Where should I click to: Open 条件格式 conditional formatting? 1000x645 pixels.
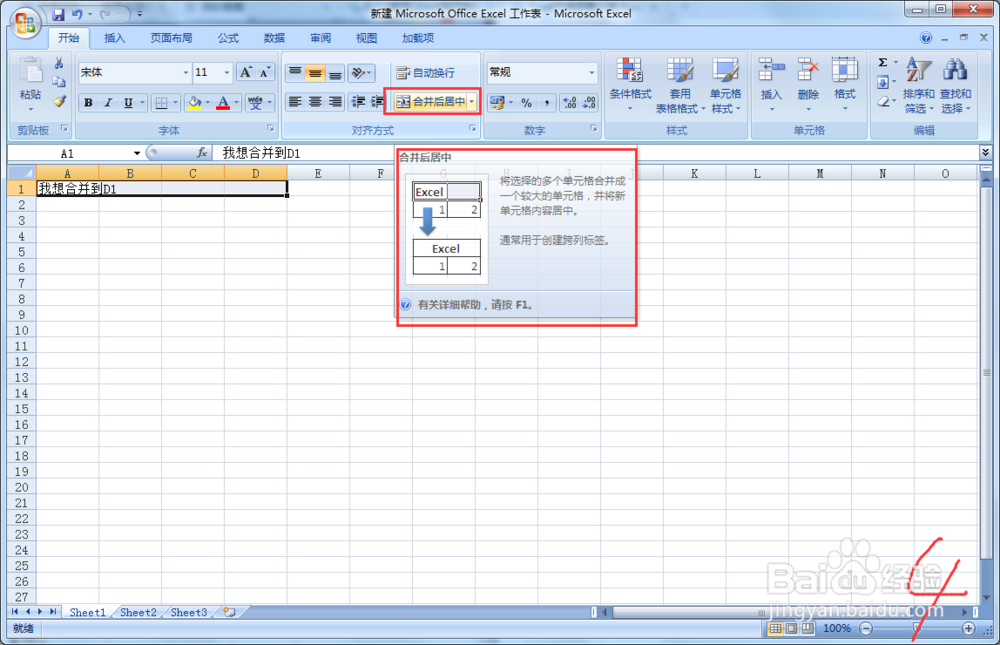pos(630,85)
